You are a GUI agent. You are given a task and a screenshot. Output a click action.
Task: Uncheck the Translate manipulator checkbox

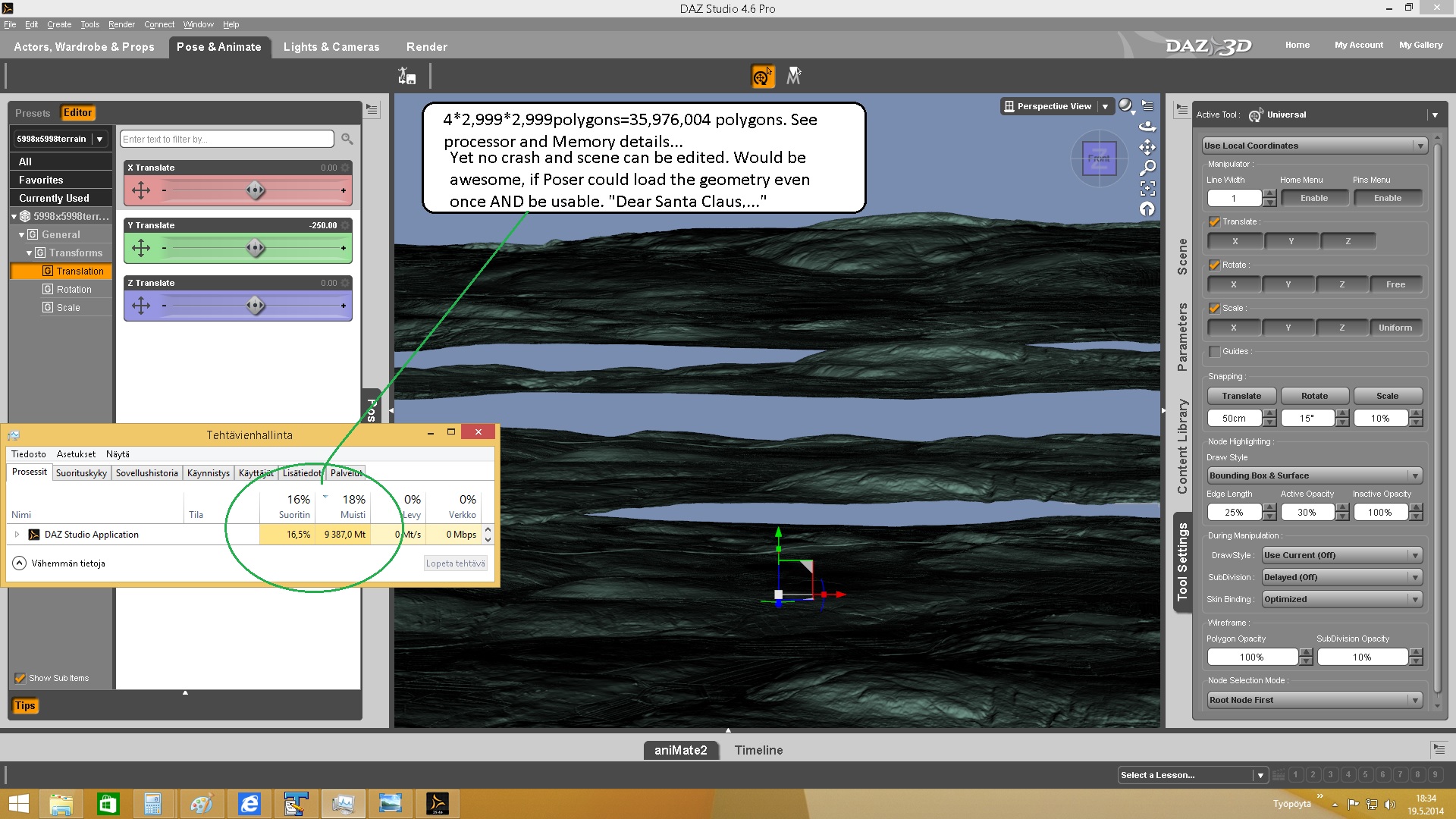coord(1214,222)
